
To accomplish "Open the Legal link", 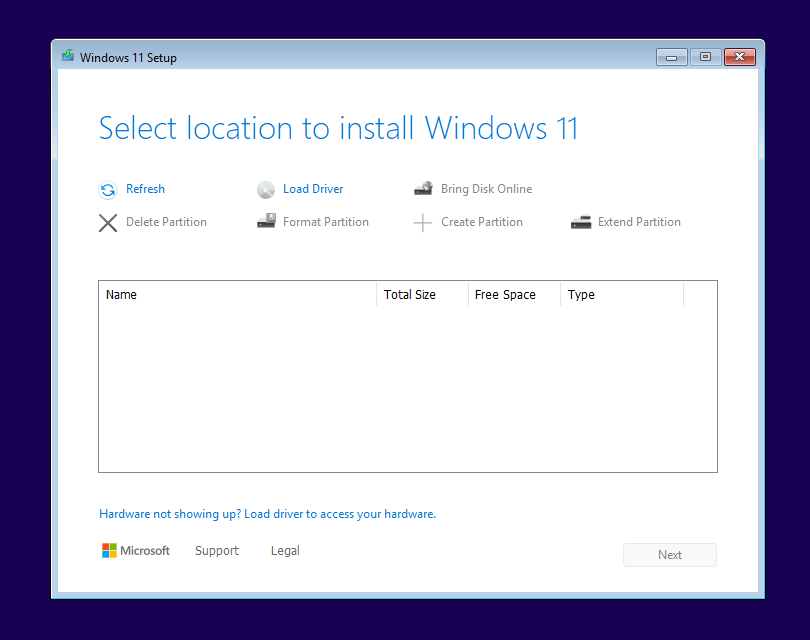I will [285, 551].
